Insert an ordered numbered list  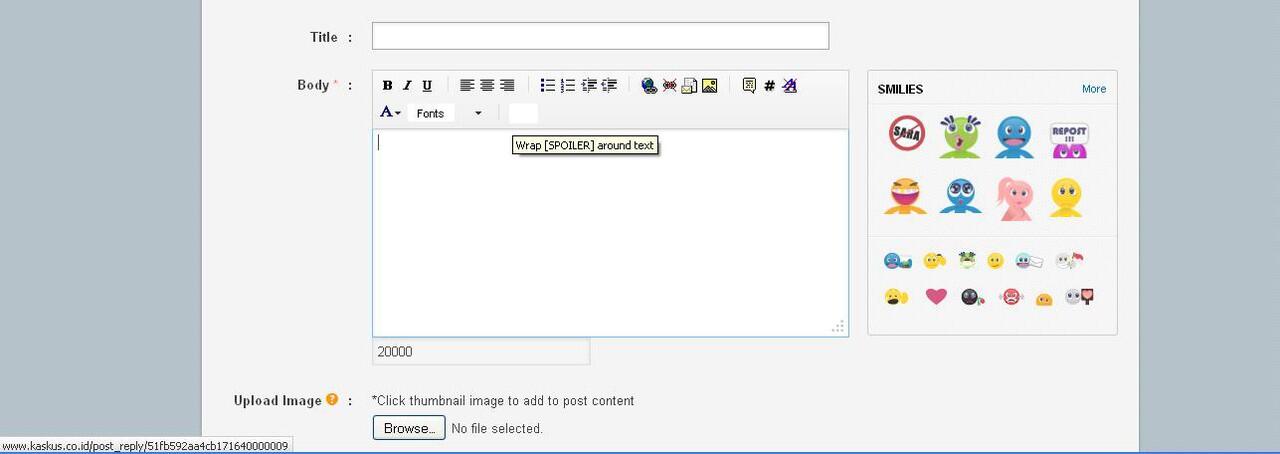point(568,86)
